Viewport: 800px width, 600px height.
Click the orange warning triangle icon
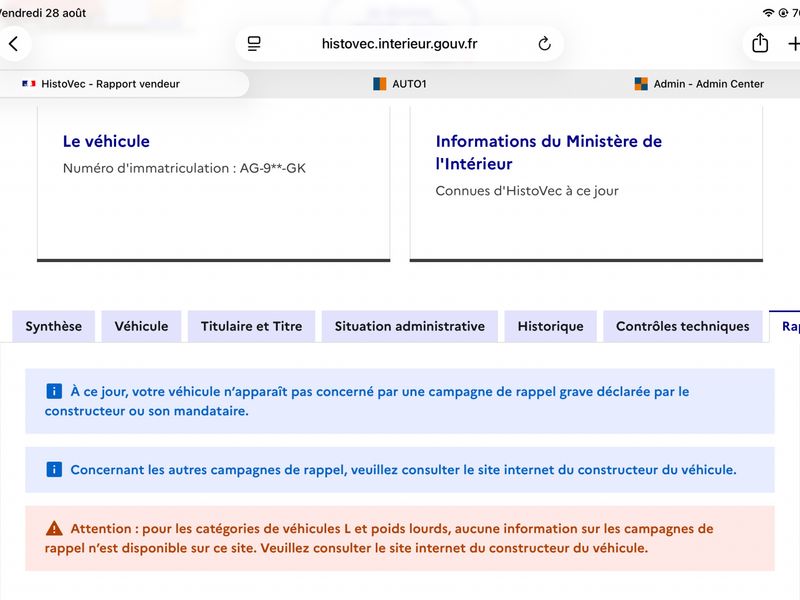(54, 529)
